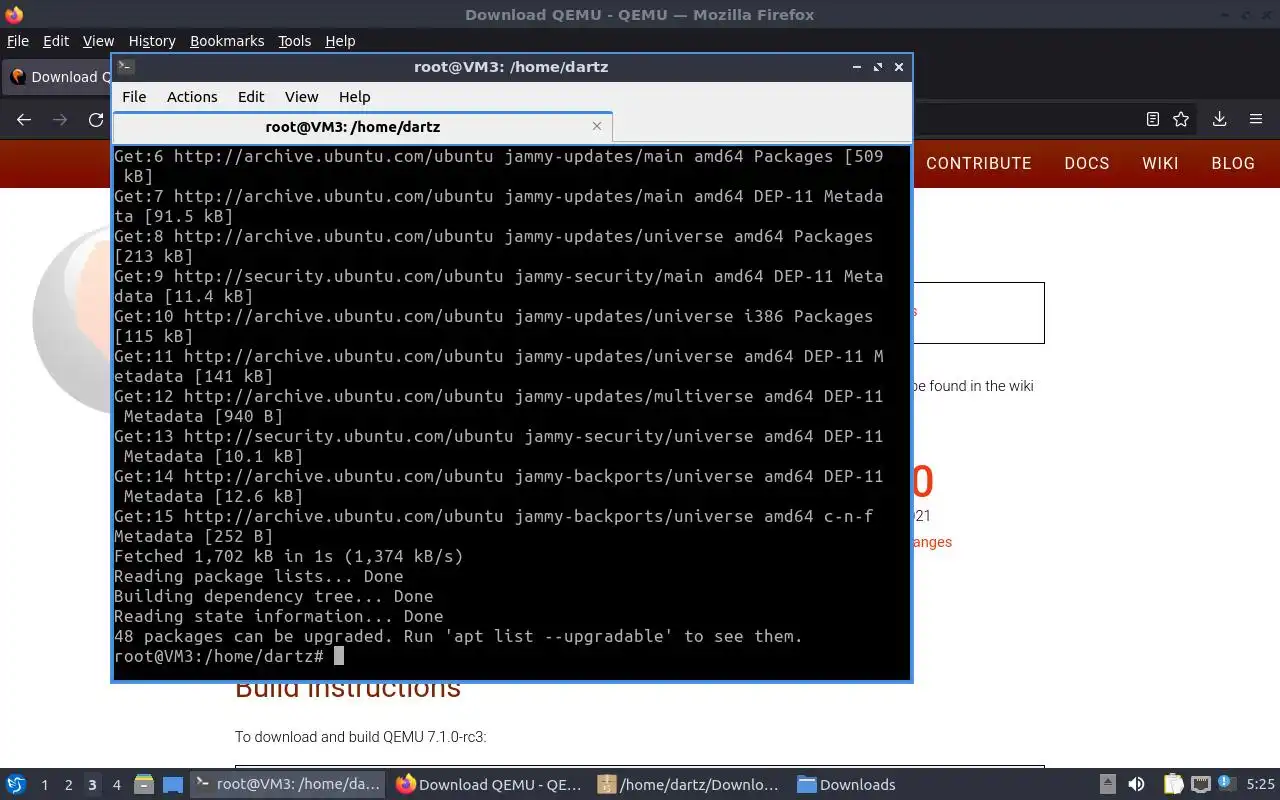Switch to /home/dartz/Downloads archive taskbar entry
This screenshot has height=800, width=1280.
pyautogui.click(x=688, y=784)
